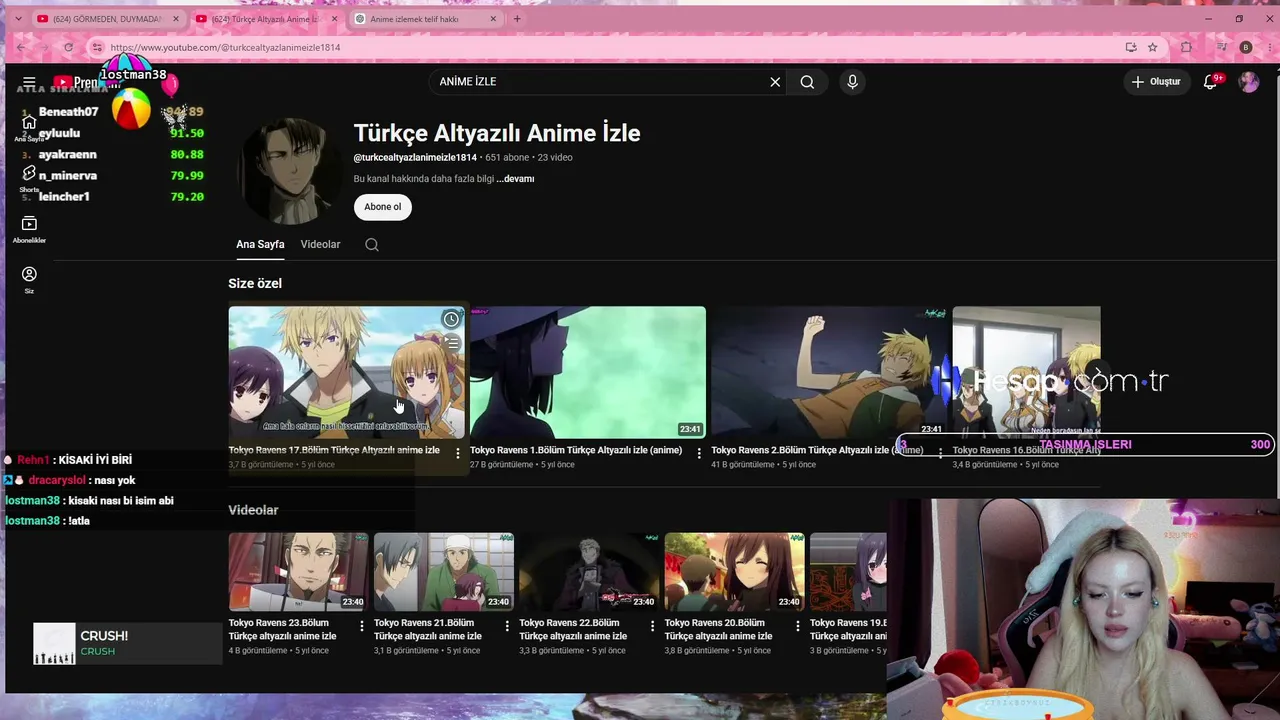Click the Türkçe Altyazılı Anime İzle channel name
This screenshot has width=1280, height=720.
click(x=497, y=133)
